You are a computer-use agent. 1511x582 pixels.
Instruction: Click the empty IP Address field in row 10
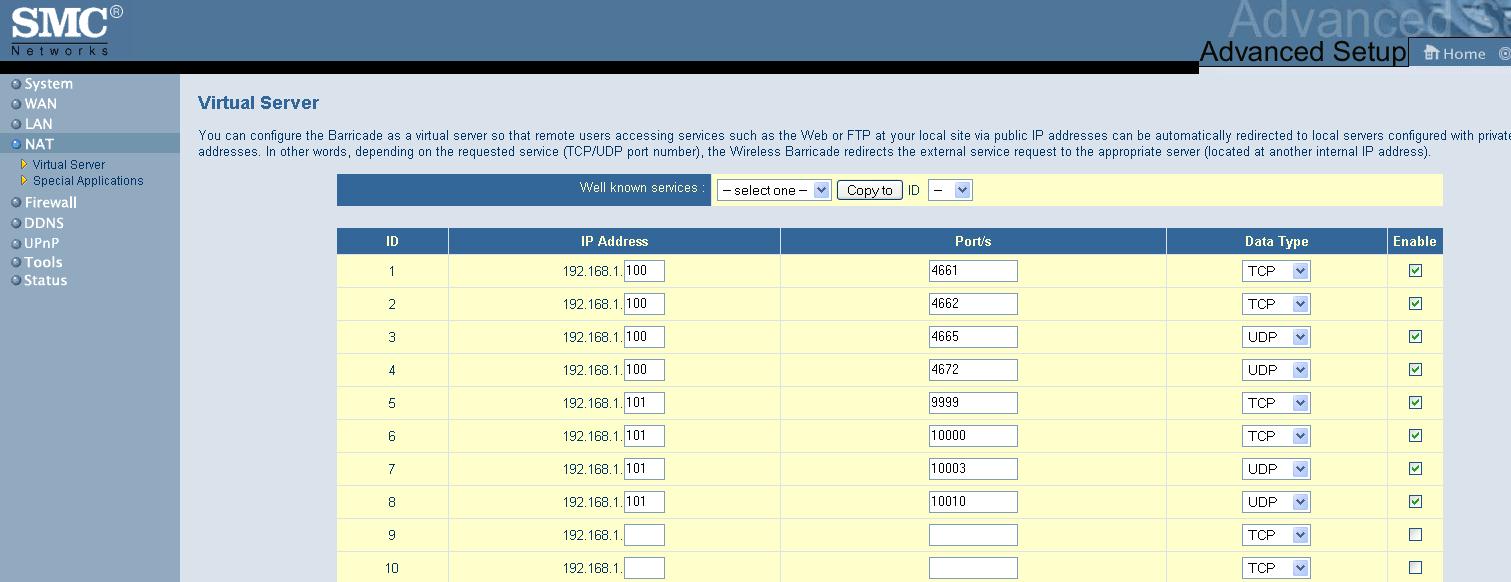click(x=644, y=568)
